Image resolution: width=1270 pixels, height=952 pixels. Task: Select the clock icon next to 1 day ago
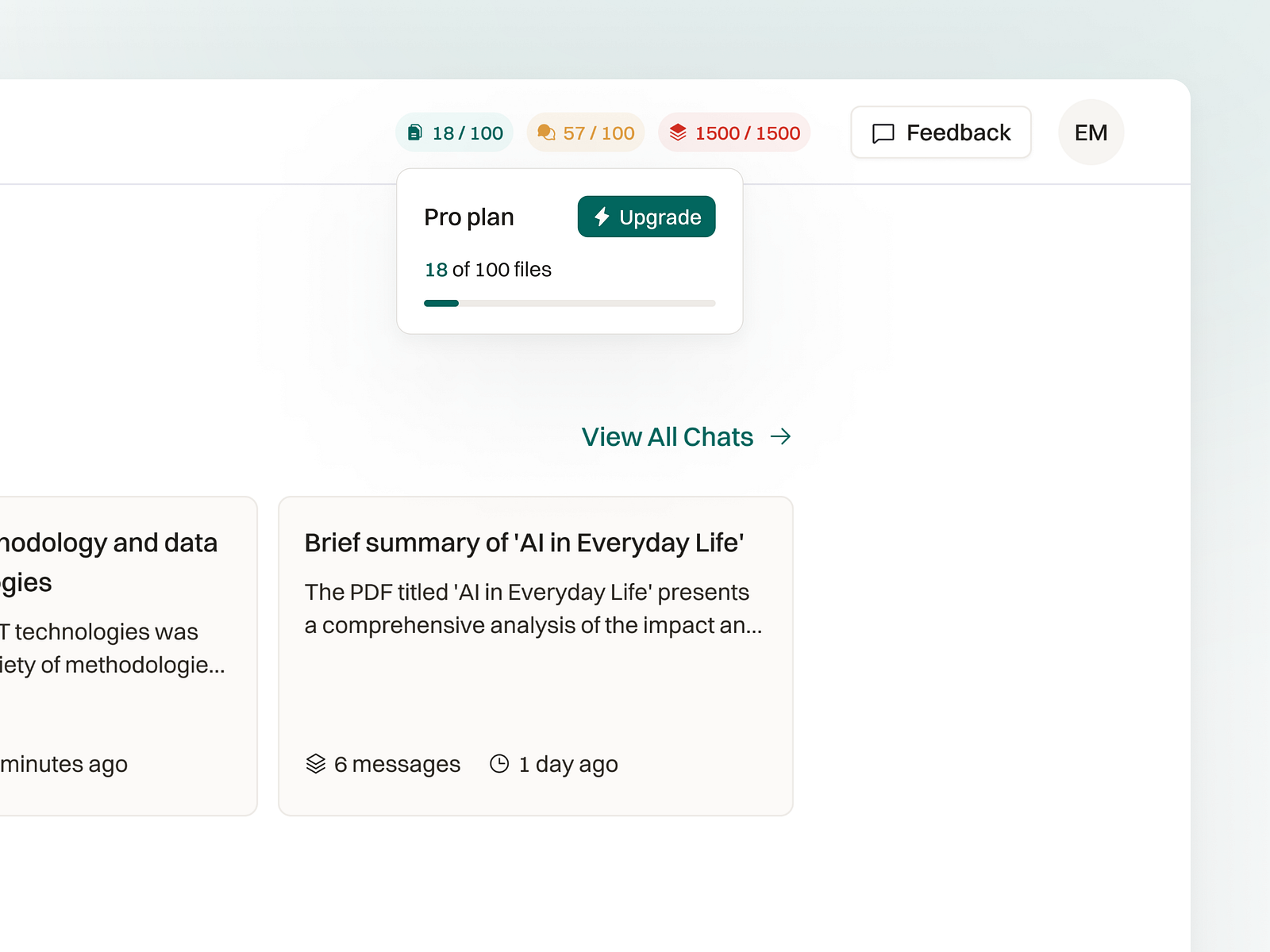pyautogui.click(x=500, y=764)
